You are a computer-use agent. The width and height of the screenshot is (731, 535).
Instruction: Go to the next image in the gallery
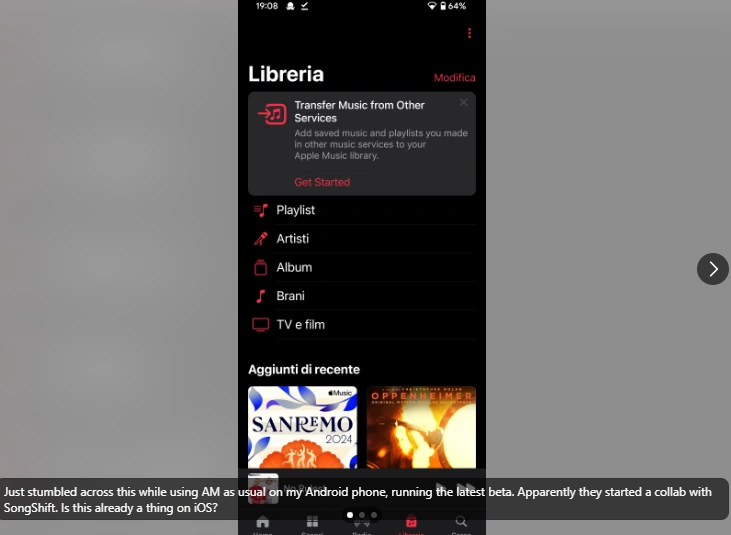coord(713,269)
